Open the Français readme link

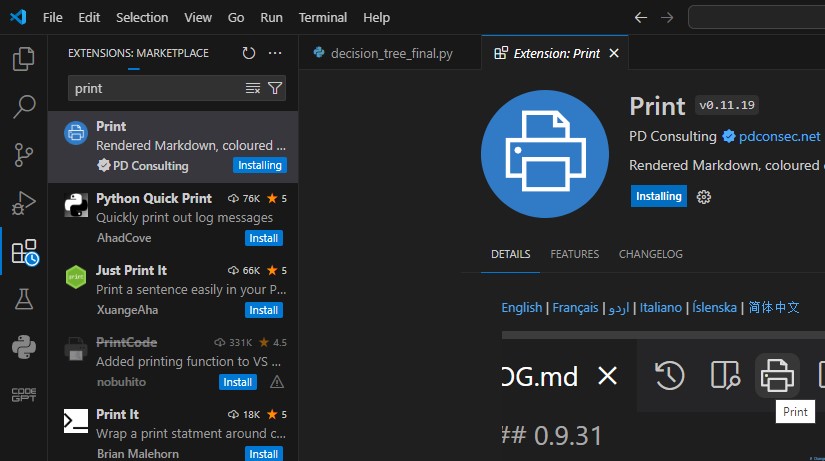click(x=575, y=307)
